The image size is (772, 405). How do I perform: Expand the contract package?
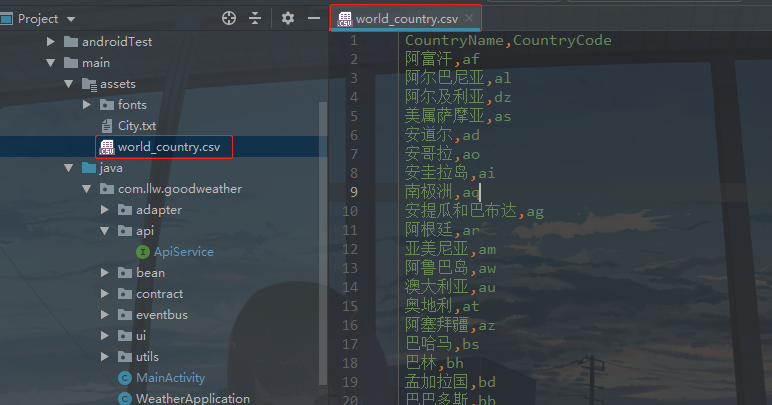104,294
